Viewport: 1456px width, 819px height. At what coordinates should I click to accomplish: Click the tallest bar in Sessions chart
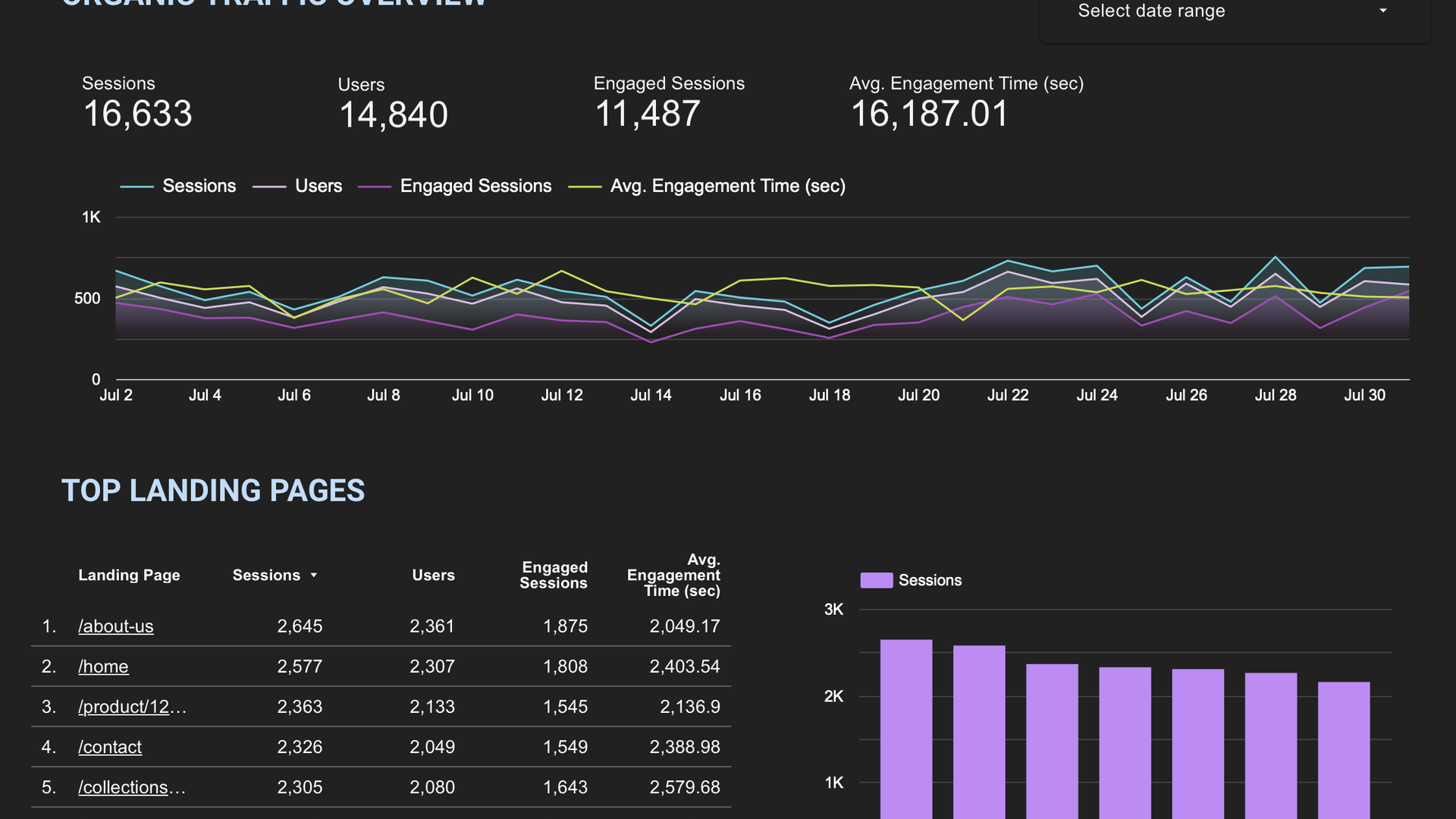(x=906, y=728)
